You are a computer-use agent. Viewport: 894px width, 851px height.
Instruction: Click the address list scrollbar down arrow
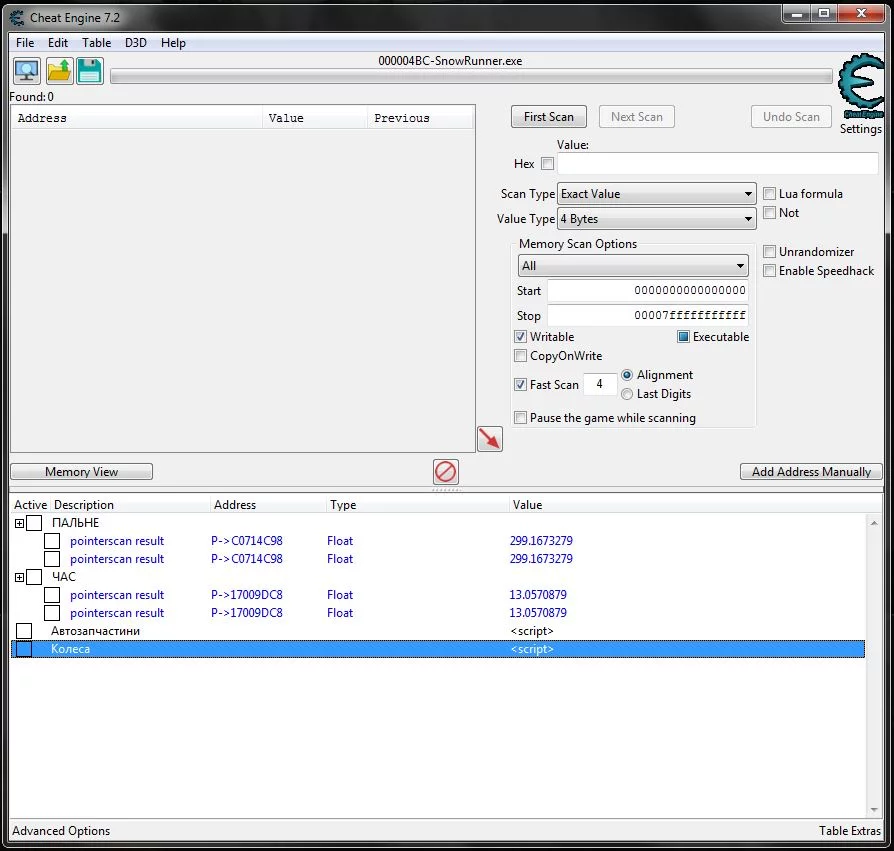(874, 810)
